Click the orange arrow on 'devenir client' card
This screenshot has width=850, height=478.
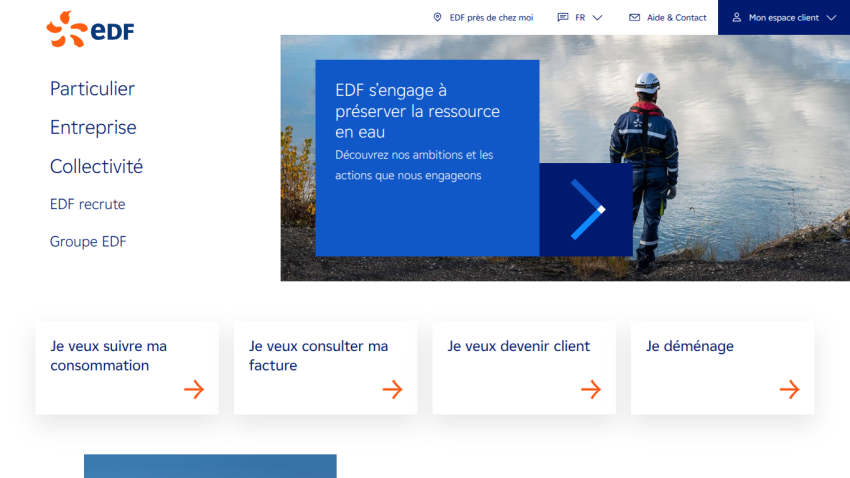pyautogui.click(x=591, y=389)
